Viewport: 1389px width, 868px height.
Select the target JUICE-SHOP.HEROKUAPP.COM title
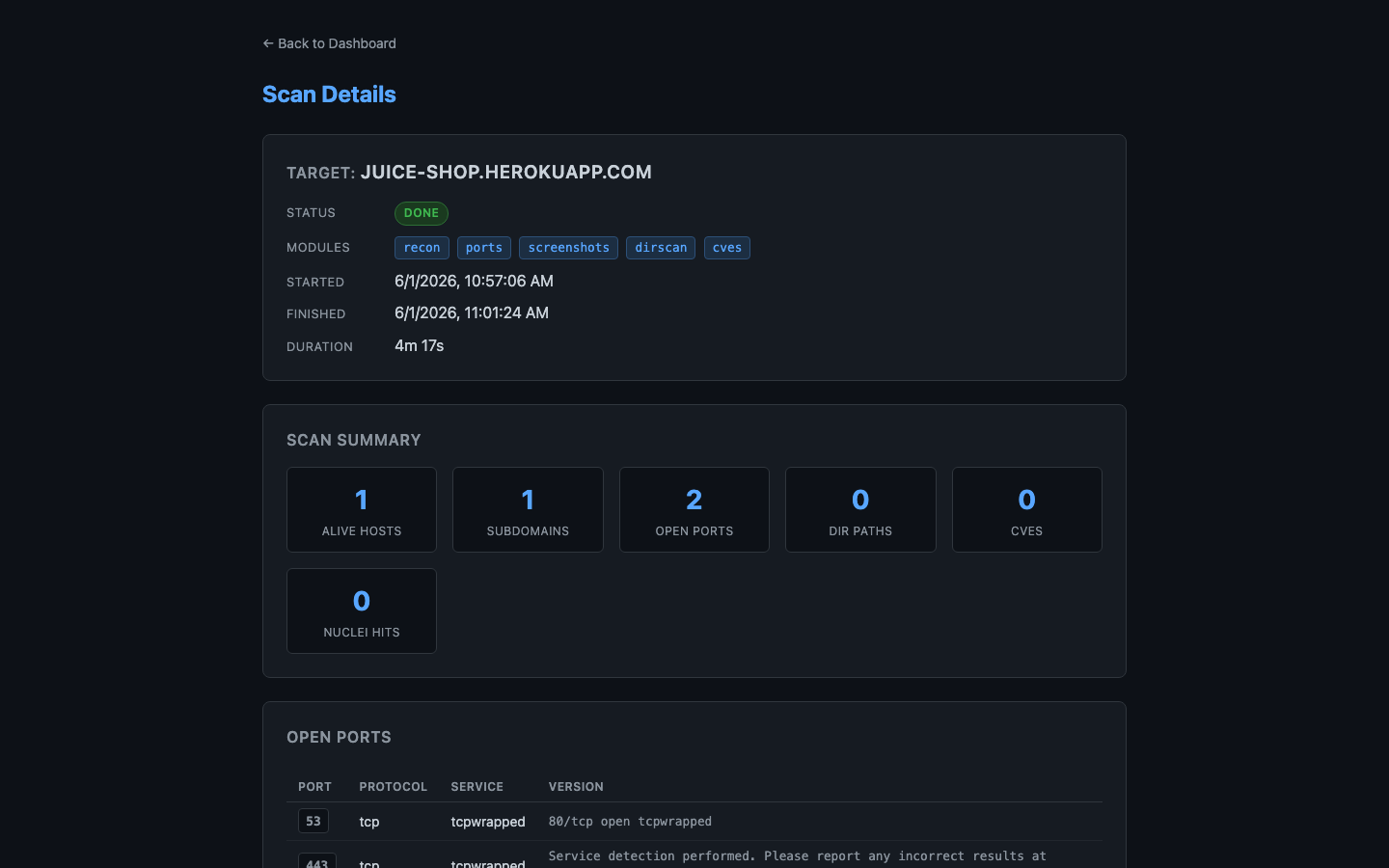click(x=505, y=172)
